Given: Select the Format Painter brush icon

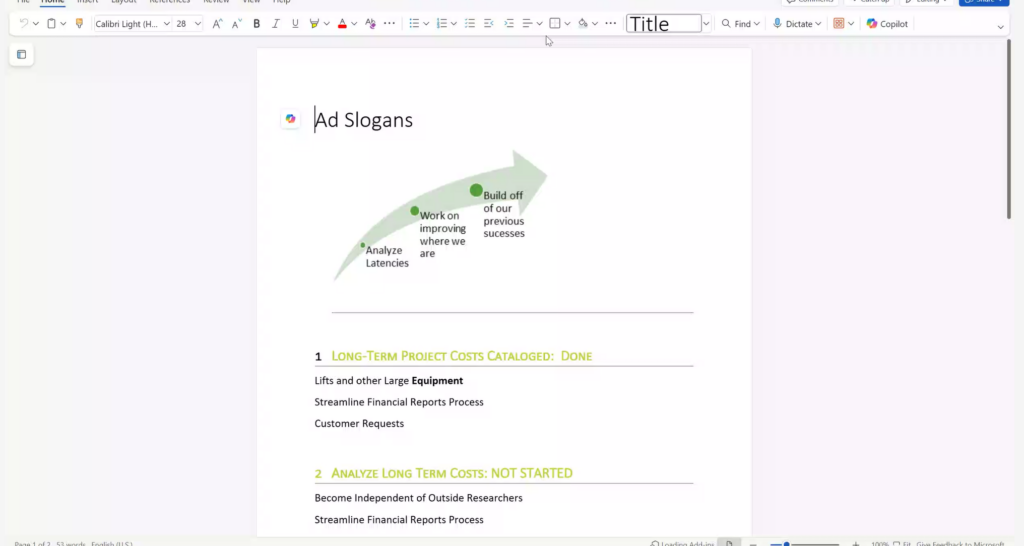Looking at the screenshot, I should pos(79,24).
